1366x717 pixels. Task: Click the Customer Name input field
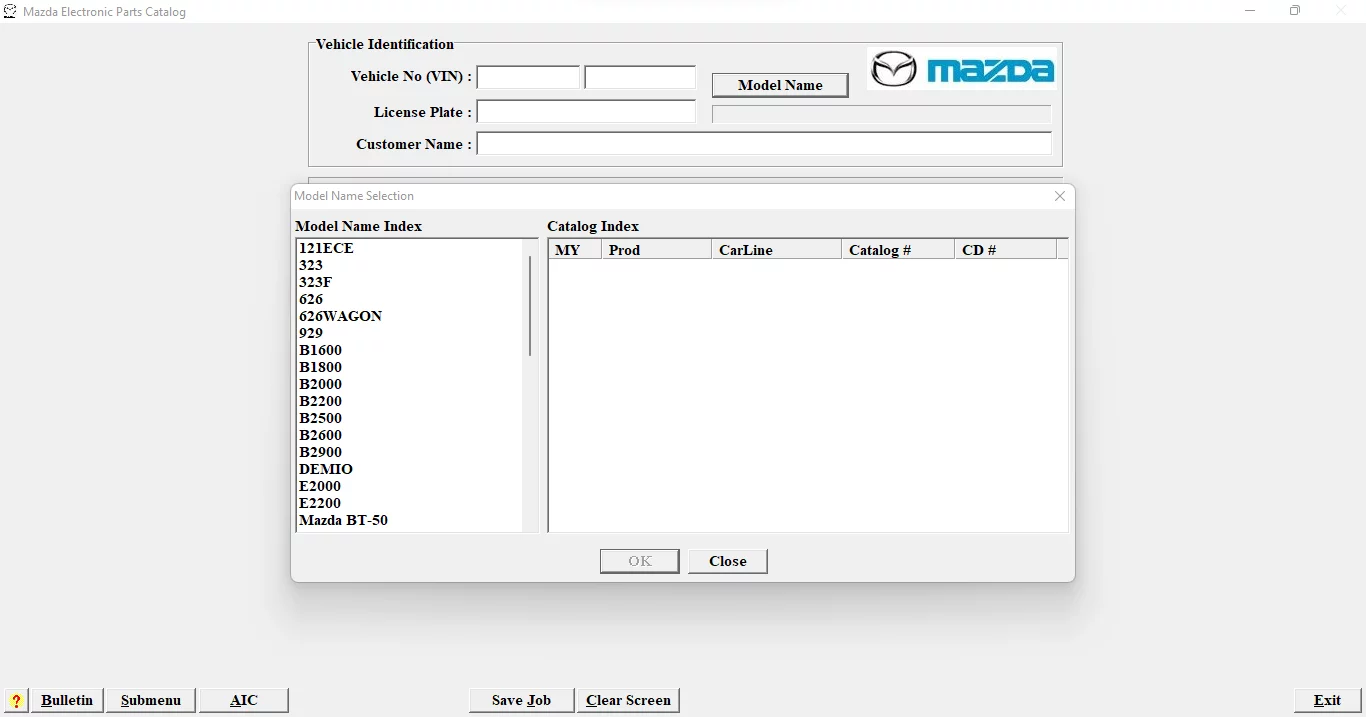click(764, 144)
